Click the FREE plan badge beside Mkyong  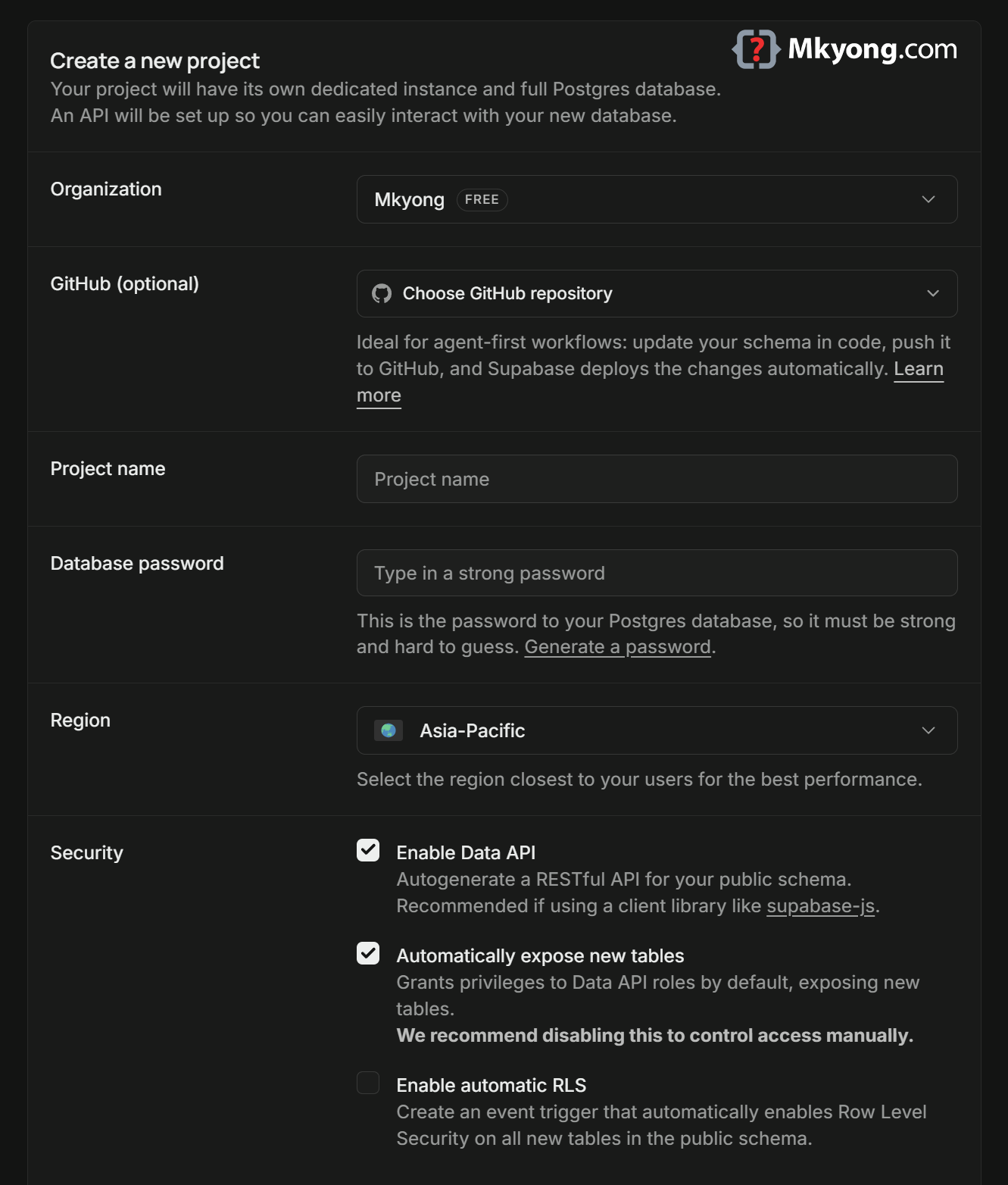(x=482, y=199)
